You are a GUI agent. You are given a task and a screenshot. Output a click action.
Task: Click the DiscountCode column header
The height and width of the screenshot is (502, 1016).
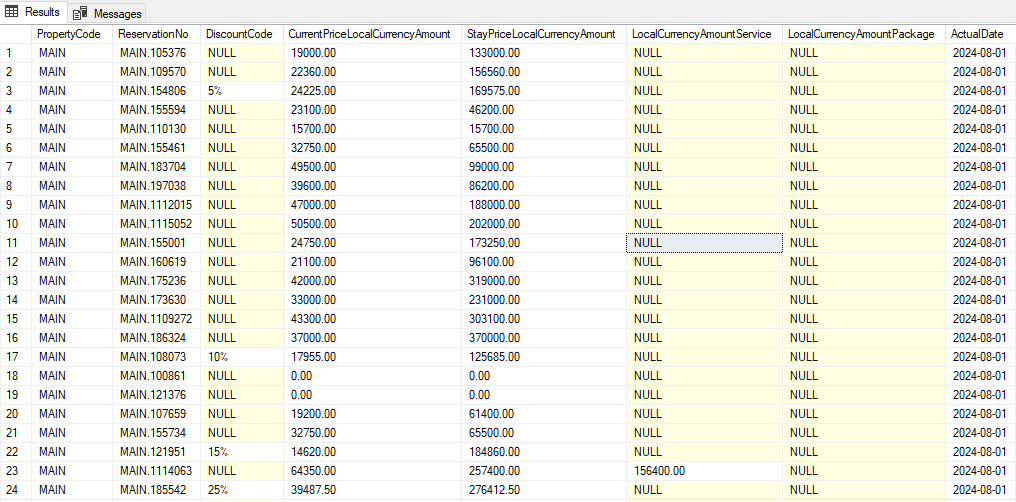tap(239, 34)
